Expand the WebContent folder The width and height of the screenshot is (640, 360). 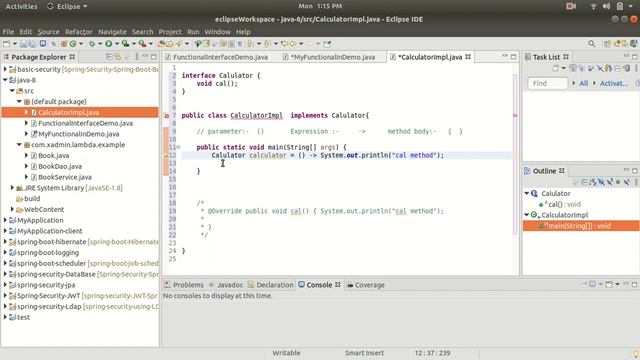click(12, 209)
